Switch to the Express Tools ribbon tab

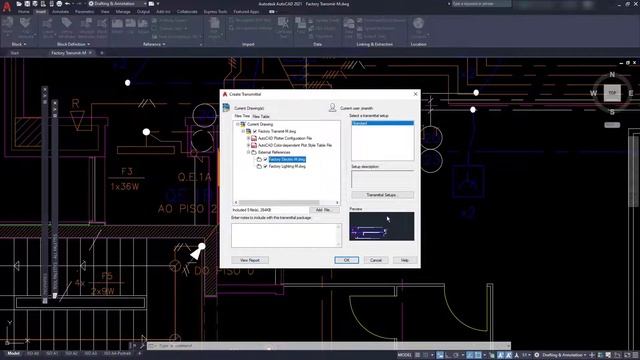(x=215, y=12)
